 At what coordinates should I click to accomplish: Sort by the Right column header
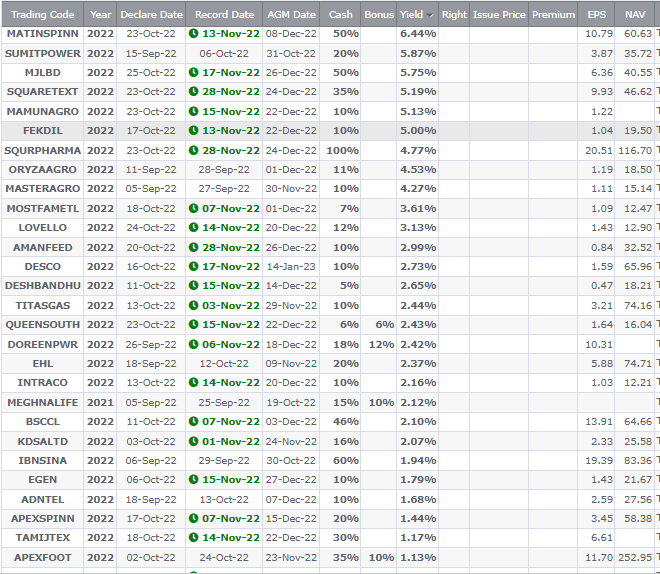point(454,15)
